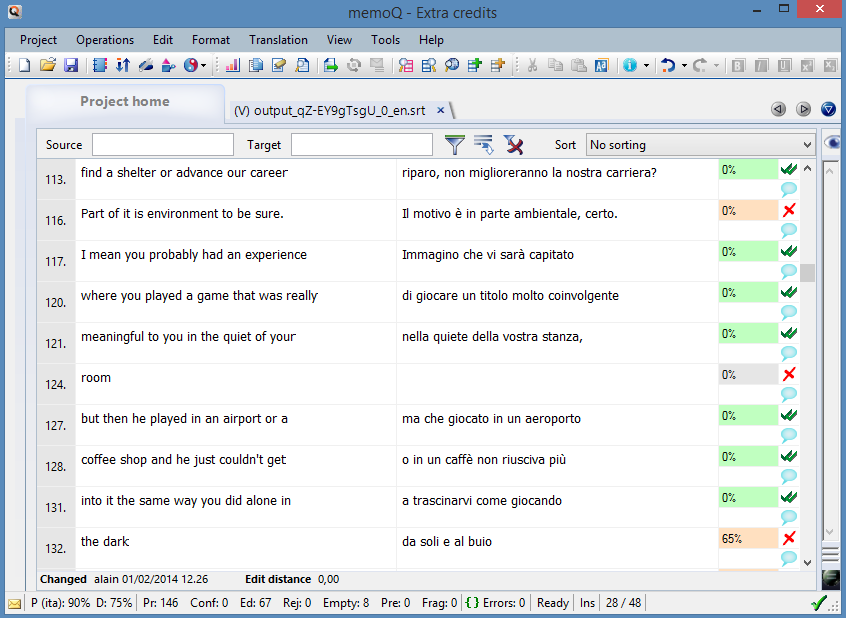The image size is (846, 618).
Task: Click the vertical scrollbar thumb
Action: tap(808, 273)
